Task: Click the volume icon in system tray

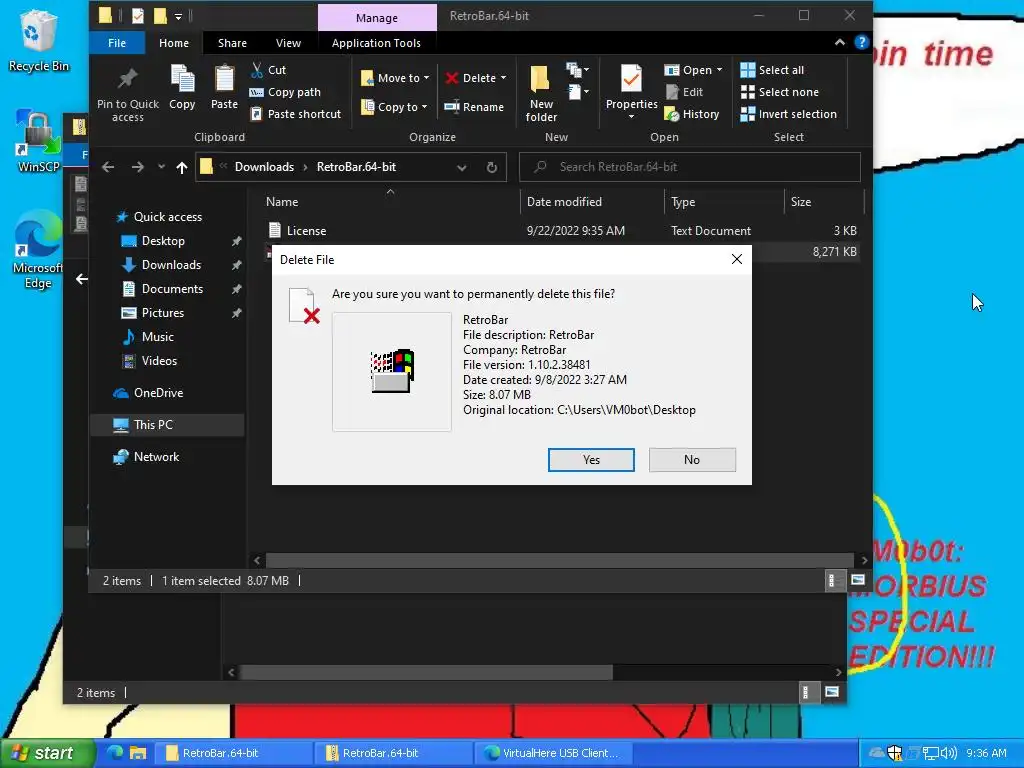Action: coord(950,753)
